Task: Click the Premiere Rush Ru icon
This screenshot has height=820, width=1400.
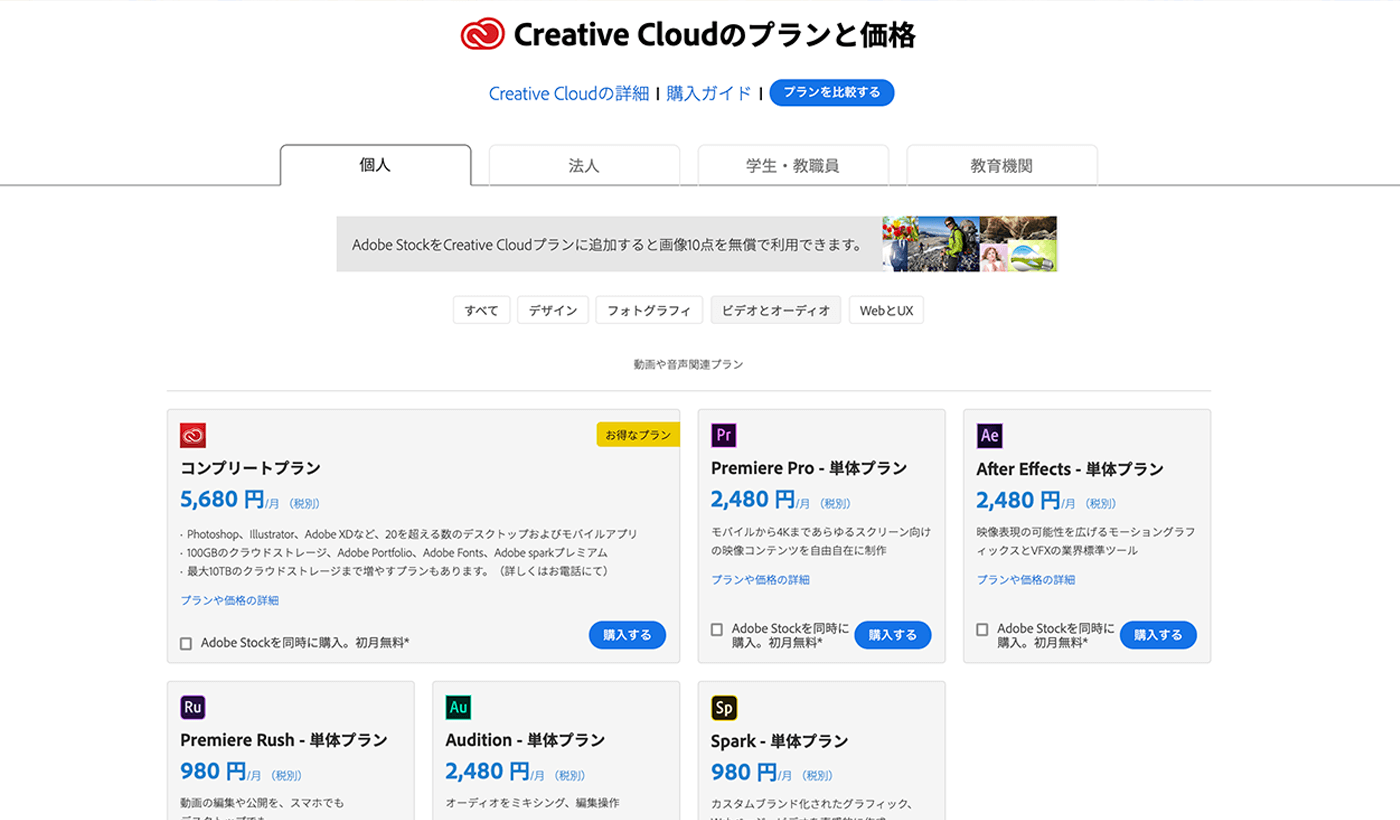Action: [193, 707]
